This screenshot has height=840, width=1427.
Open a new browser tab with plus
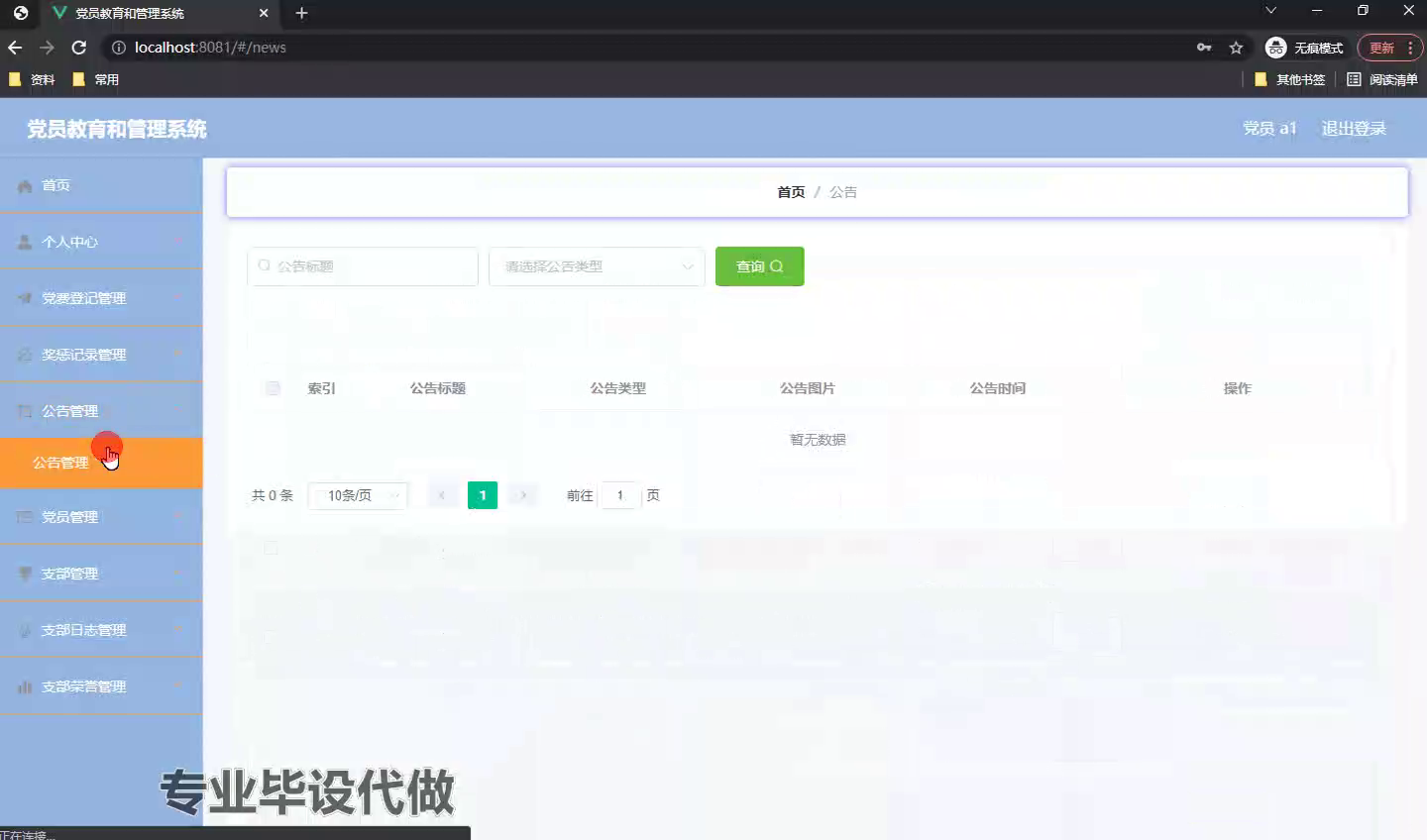pos(302,13)
